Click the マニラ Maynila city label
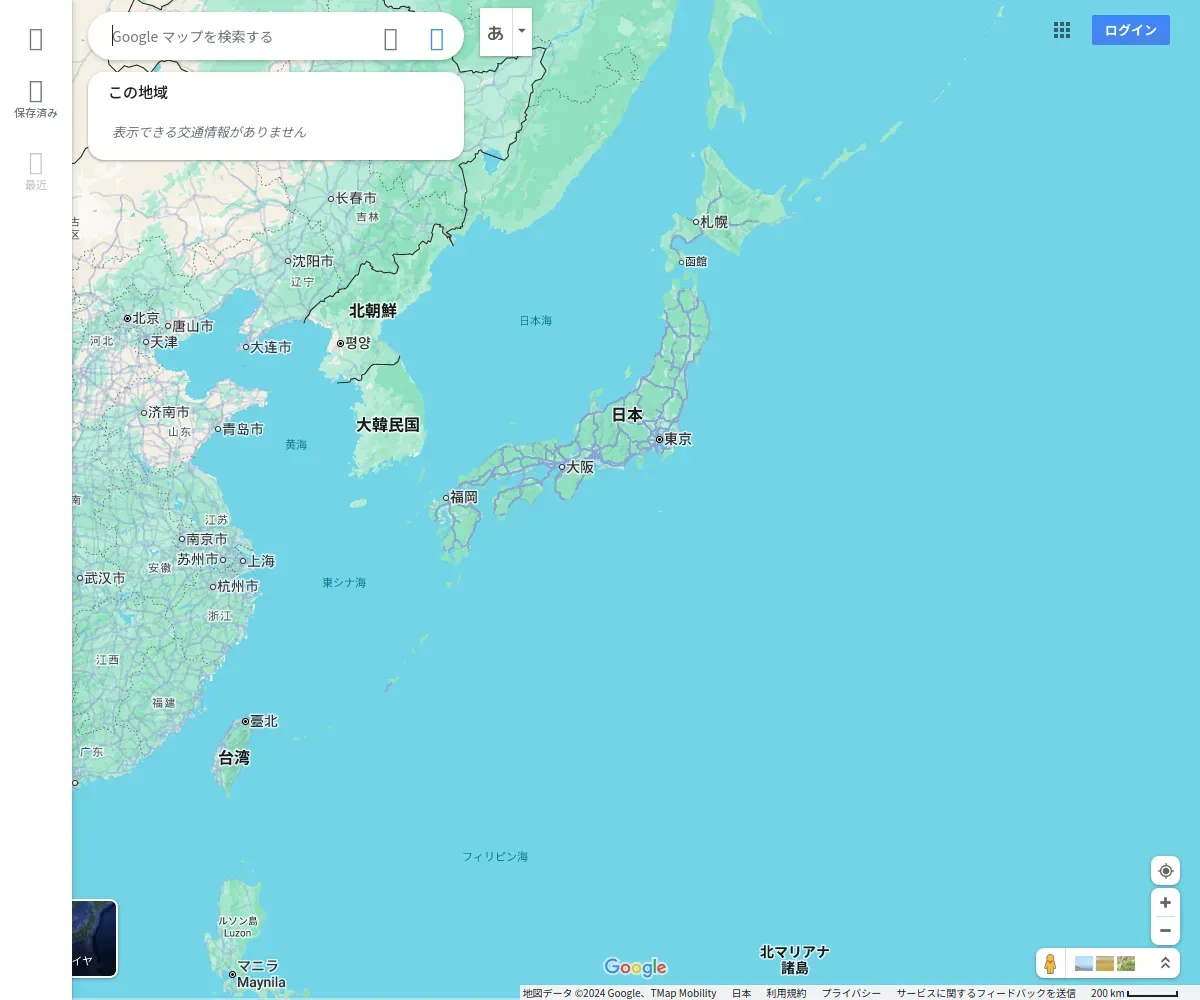Screen dimensions: 1200x1000 tap(259, 974)
